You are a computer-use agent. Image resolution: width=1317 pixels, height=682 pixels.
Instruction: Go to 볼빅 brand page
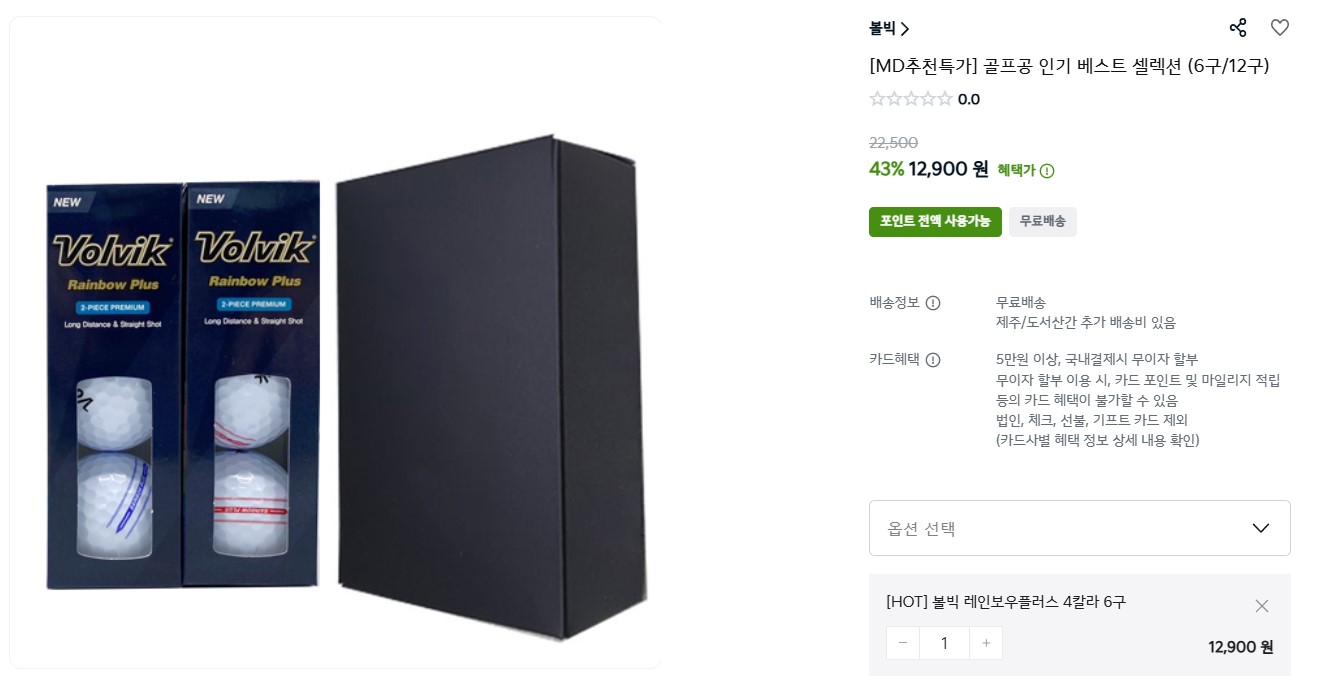889,29
